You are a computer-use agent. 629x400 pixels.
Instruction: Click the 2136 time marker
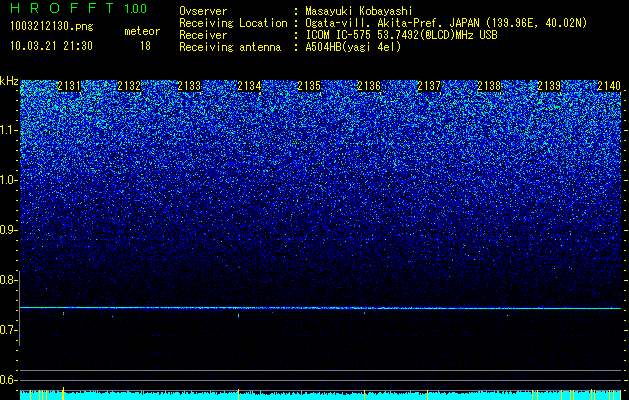(x=369, y=86)
